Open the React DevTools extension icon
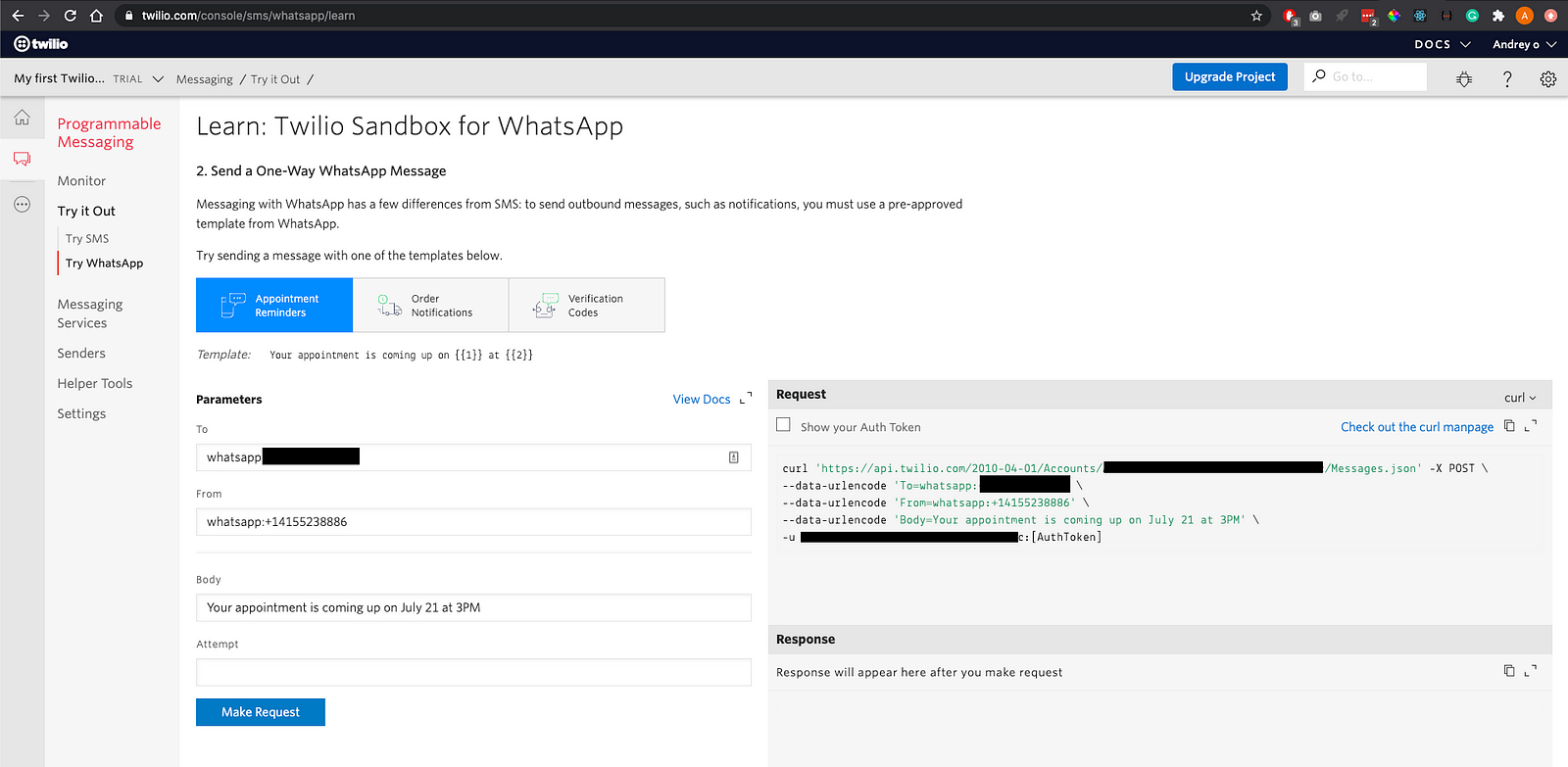This screenshot has height=767, width=1568. tap(1420, 16)
